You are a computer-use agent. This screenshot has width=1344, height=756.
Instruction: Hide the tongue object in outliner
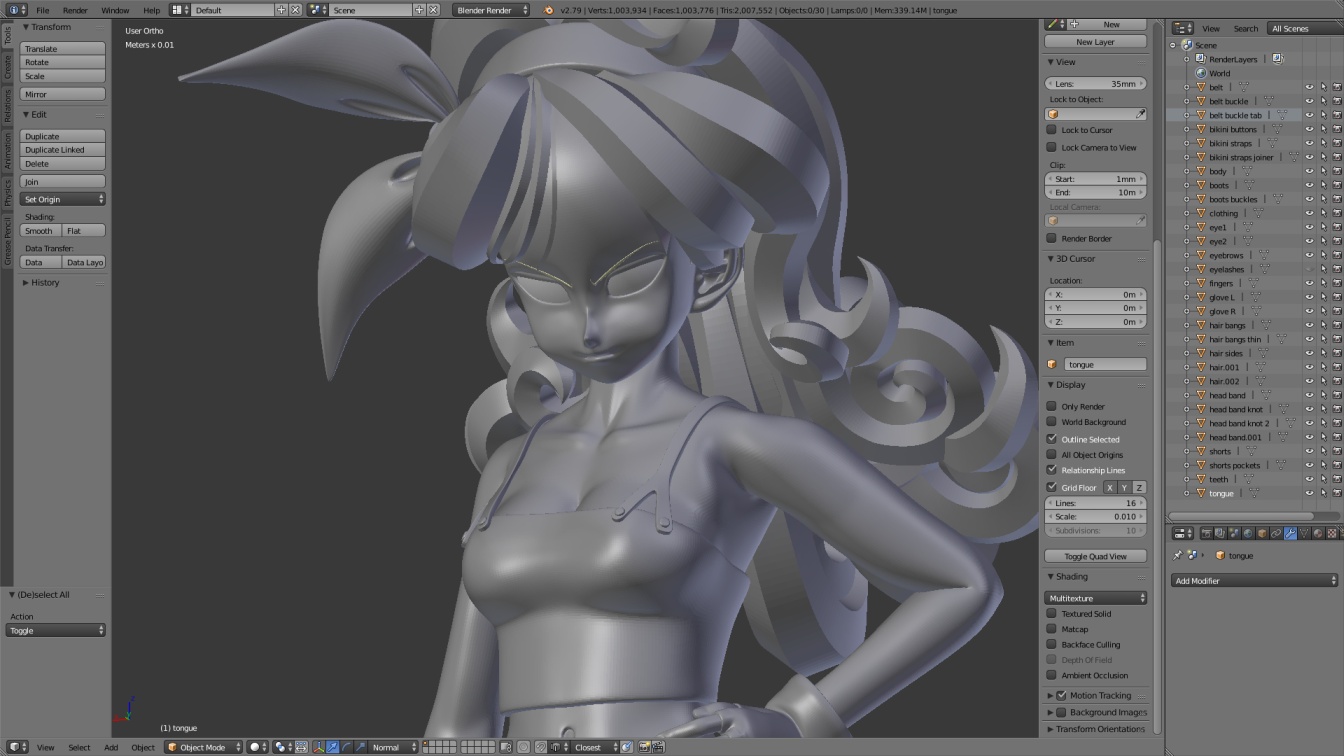point(1309,493)
